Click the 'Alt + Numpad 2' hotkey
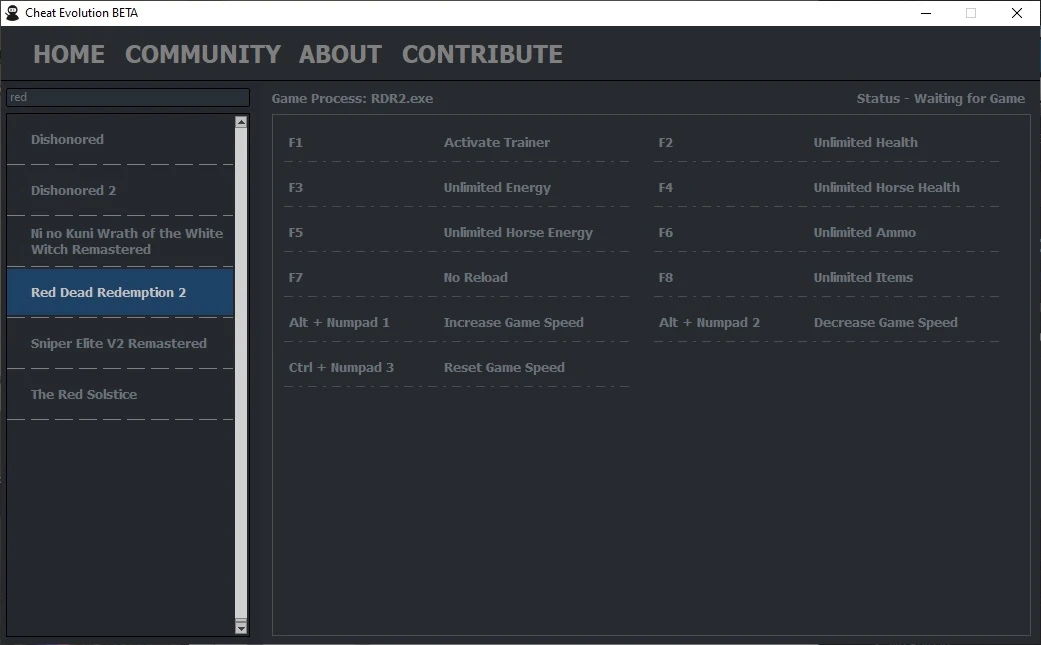Viewport: 1041px width, 645px height. (709, 322)
